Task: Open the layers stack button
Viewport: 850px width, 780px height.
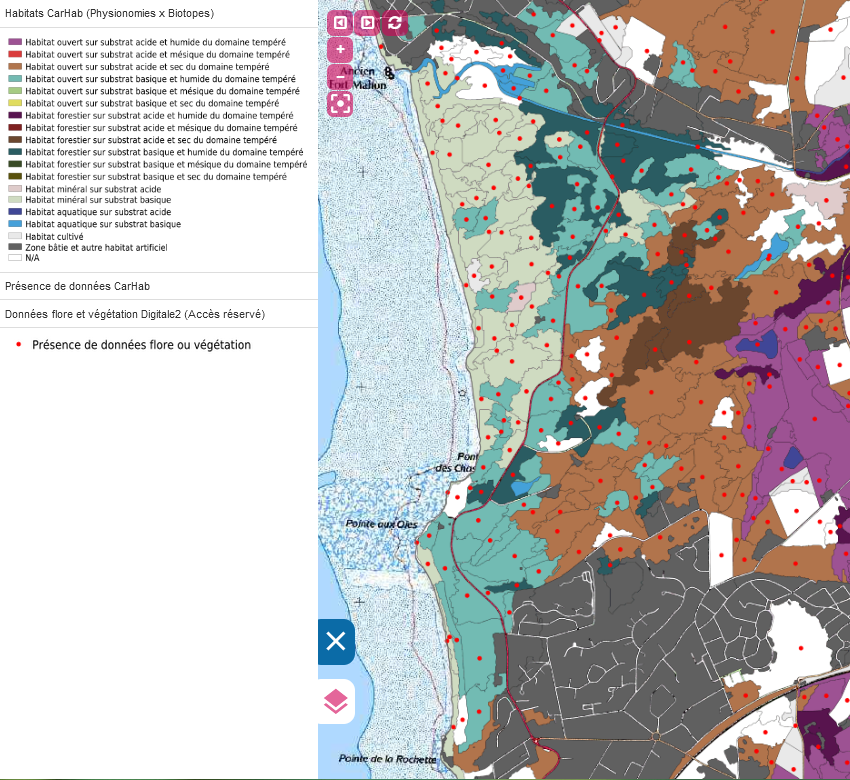Action: (x=336, y=702)
